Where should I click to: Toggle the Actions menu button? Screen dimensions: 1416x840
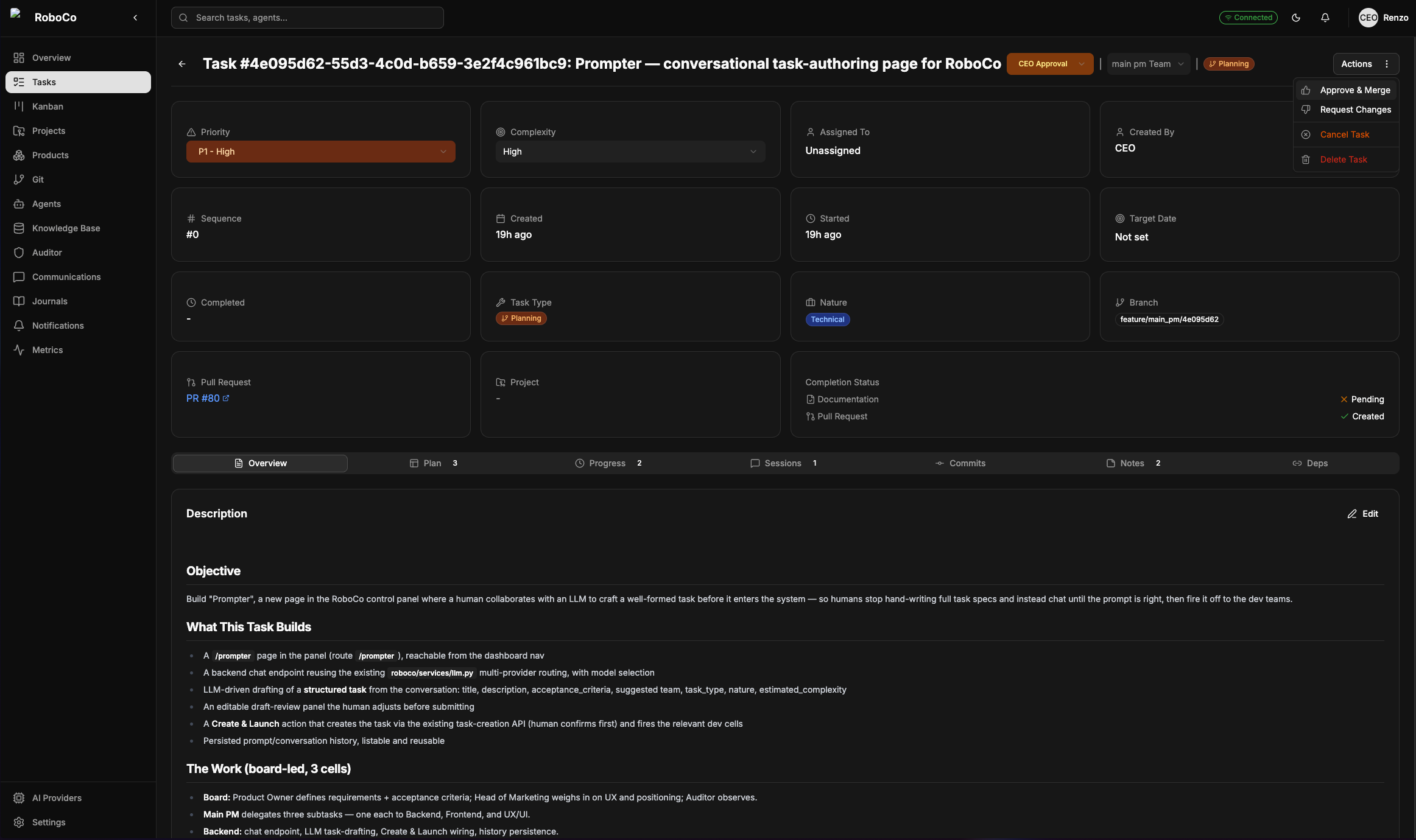click(x=1366, y=64)
